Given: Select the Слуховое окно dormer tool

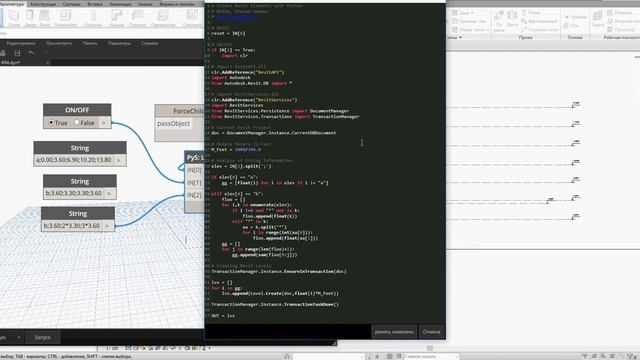Looking at the screenshot, I should (539, 30).
